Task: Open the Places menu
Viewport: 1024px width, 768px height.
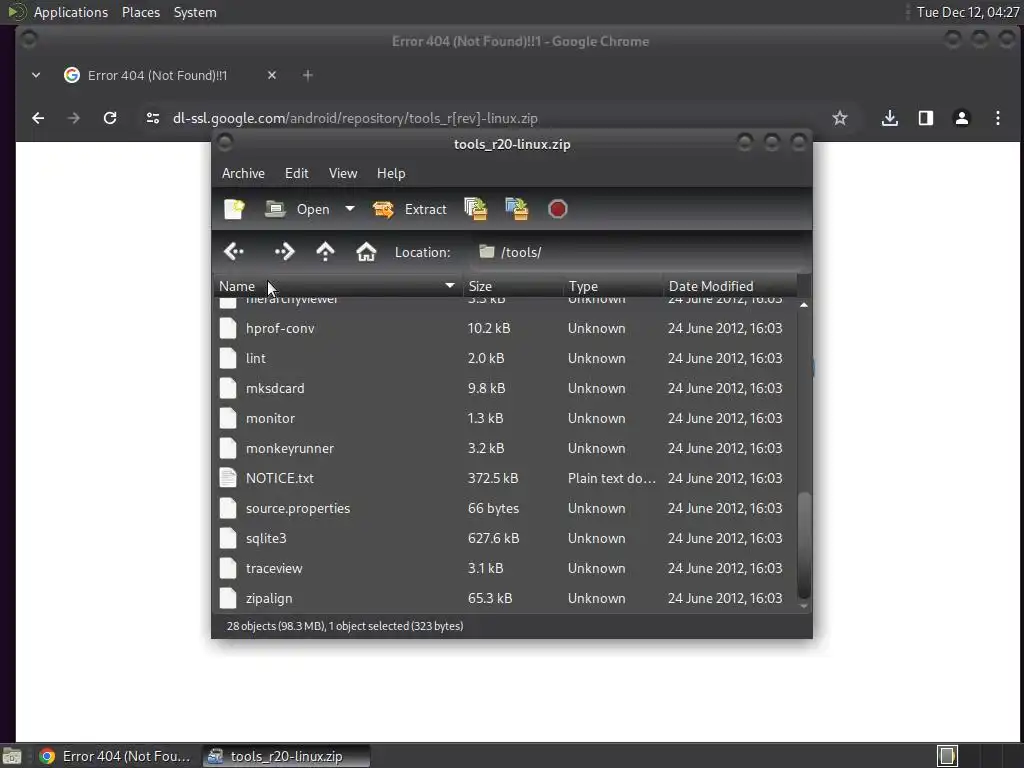Action: pos(141,12)
